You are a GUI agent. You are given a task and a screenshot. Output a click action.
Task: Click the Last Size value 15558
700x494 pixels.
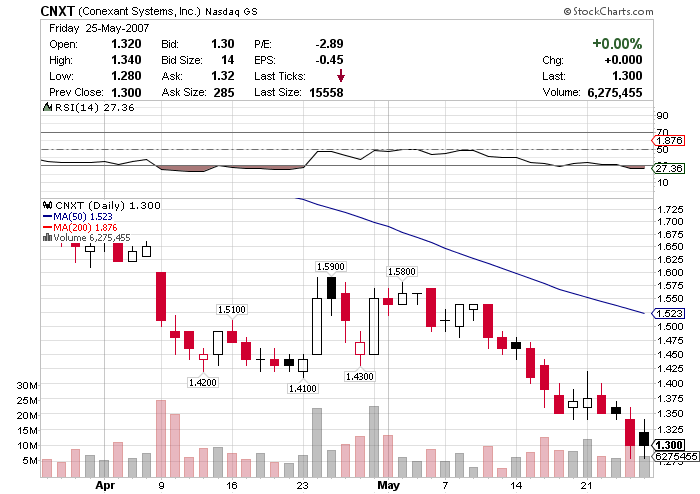point(326,92)
